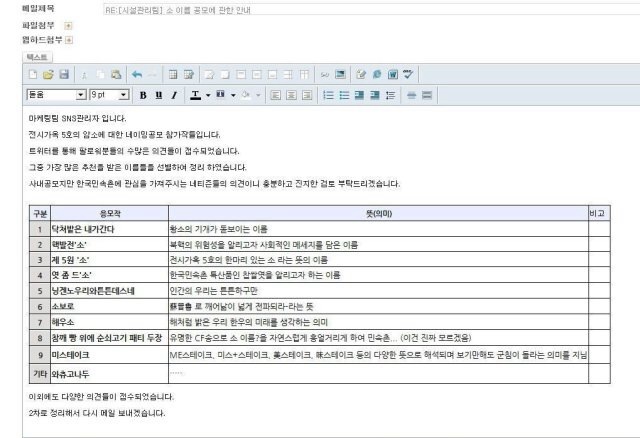Switch to the 텍스트 tab
This screenshot has height=438, width=640.
point(35,57)
